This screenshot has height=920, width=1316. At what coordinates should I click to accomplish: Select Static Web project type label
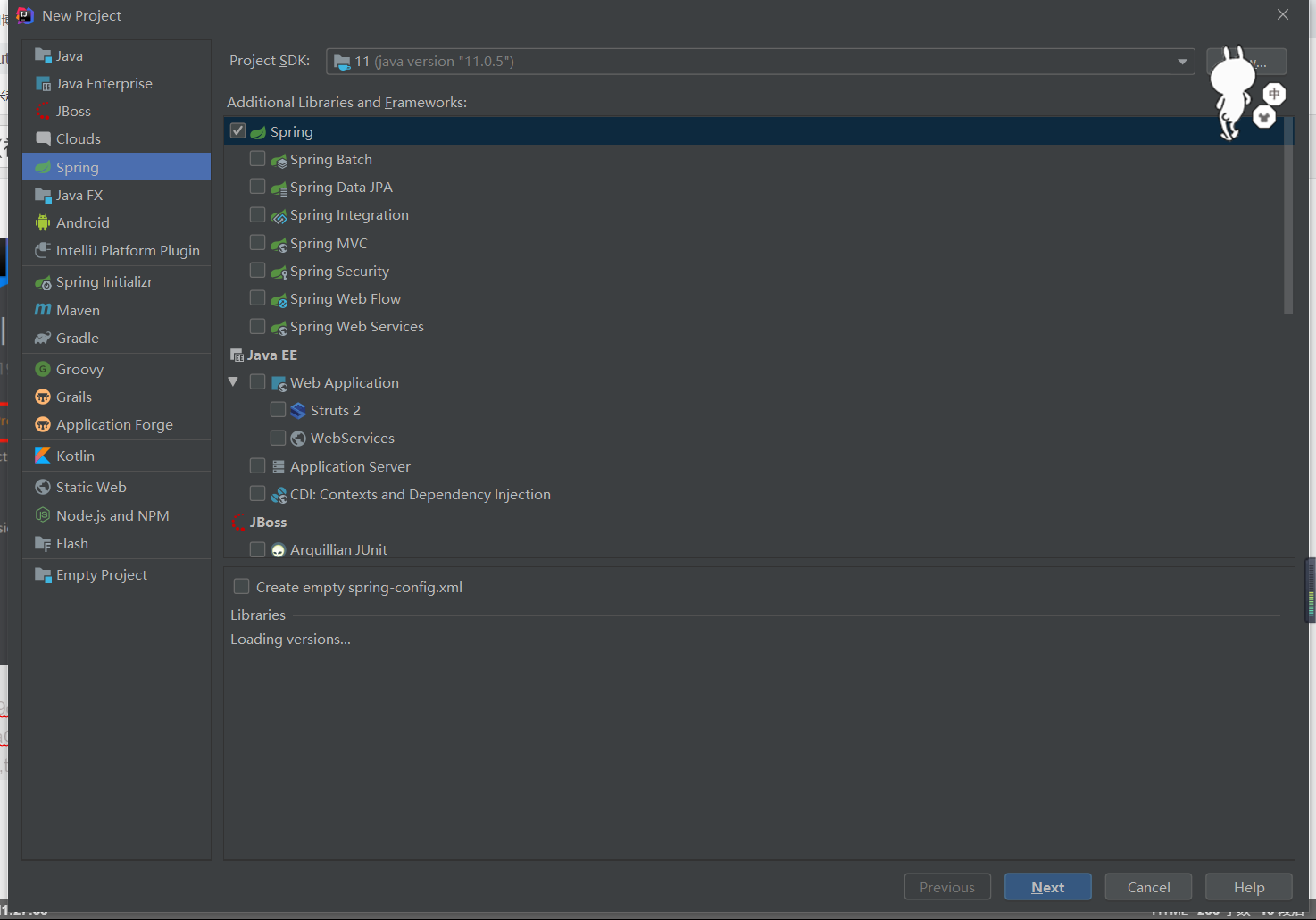click(91, 487)
